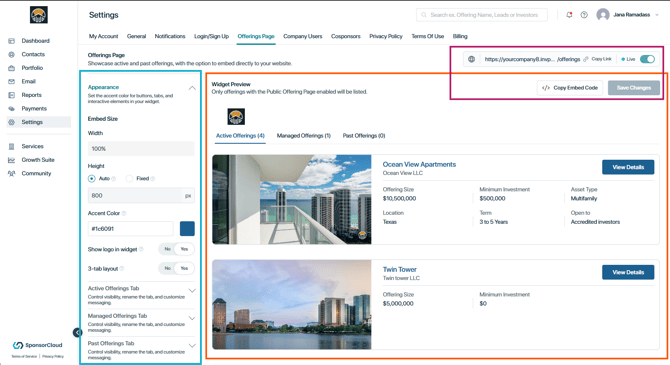
Task: Click Copy Embed Code button
Action: coord(570,88)
